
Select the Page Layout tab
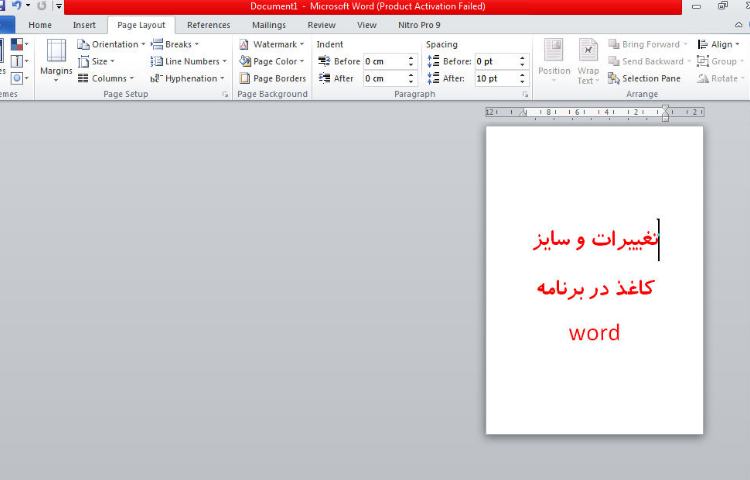[141, 25]
